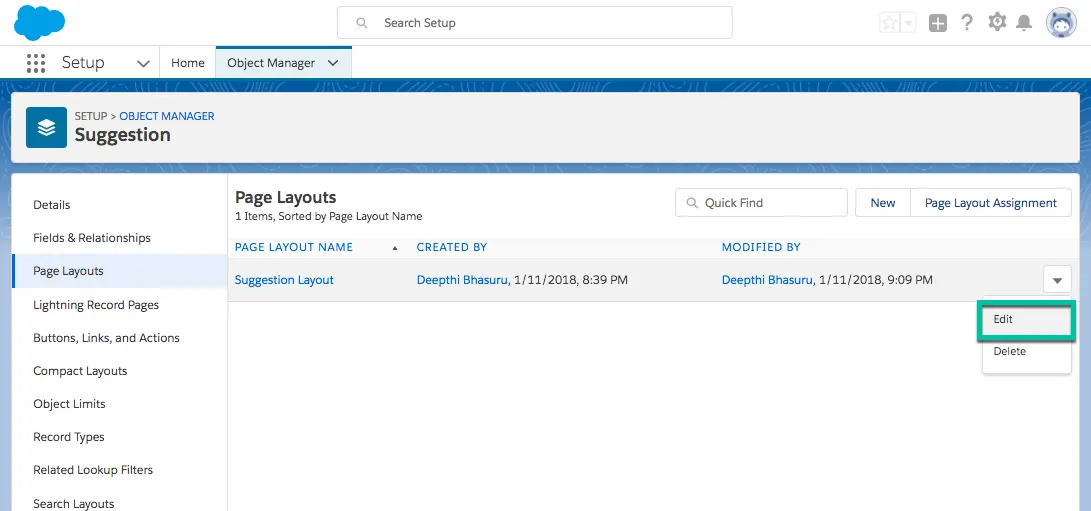Open Search Layouts in sidebar
Screen dimensions: 1091x511
click(x=74, y=503)
